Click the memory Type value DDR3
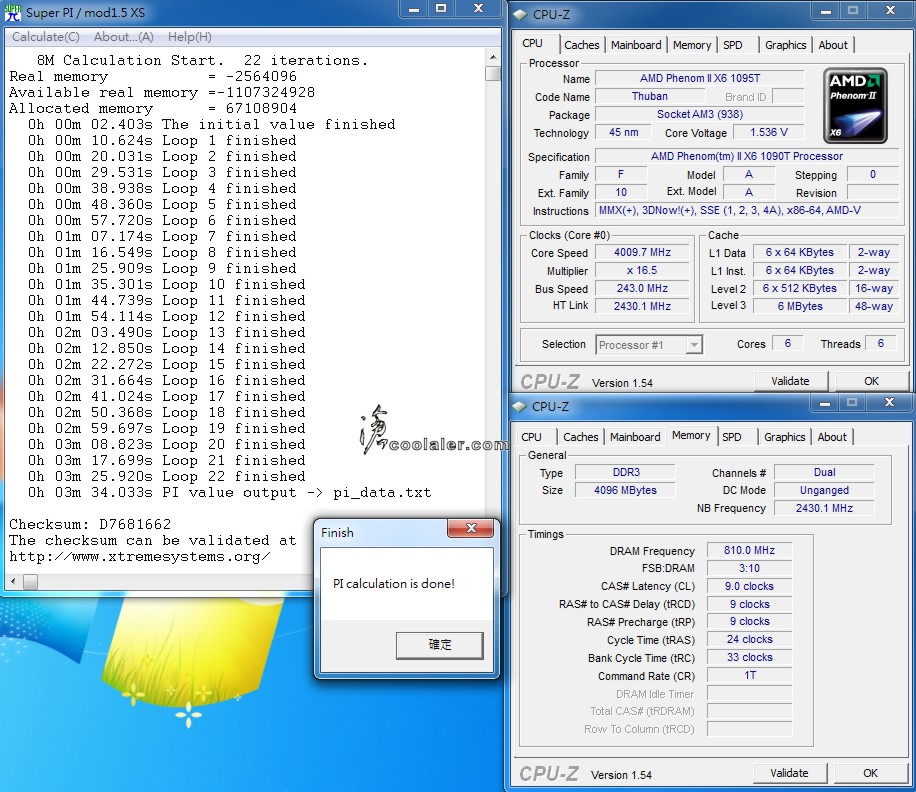Screen dimensions: 916x792 626,472
